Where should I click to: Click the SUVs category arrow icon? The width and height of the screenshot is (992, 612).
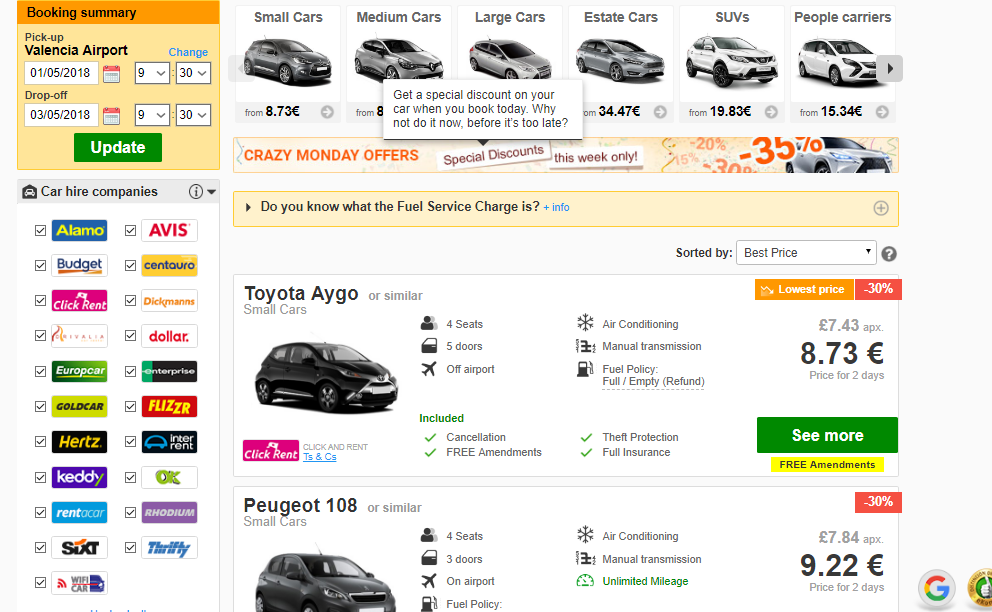(x=771, y=112)
